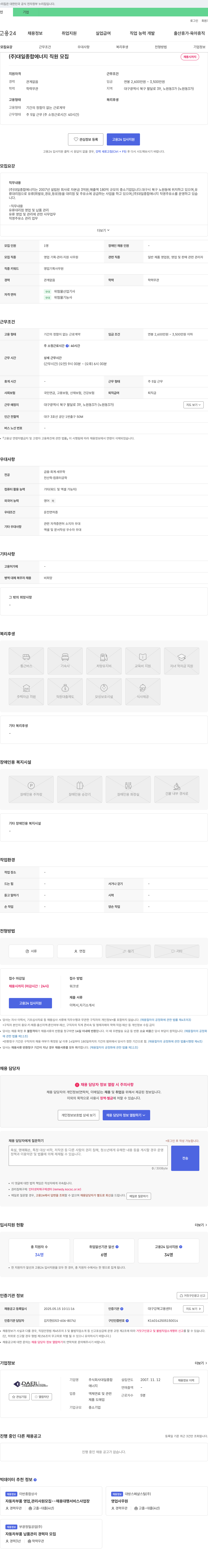Click the top 고용24 입사지원 button
The height and width of the screenshot is (1568, 208).
(123, 139)
